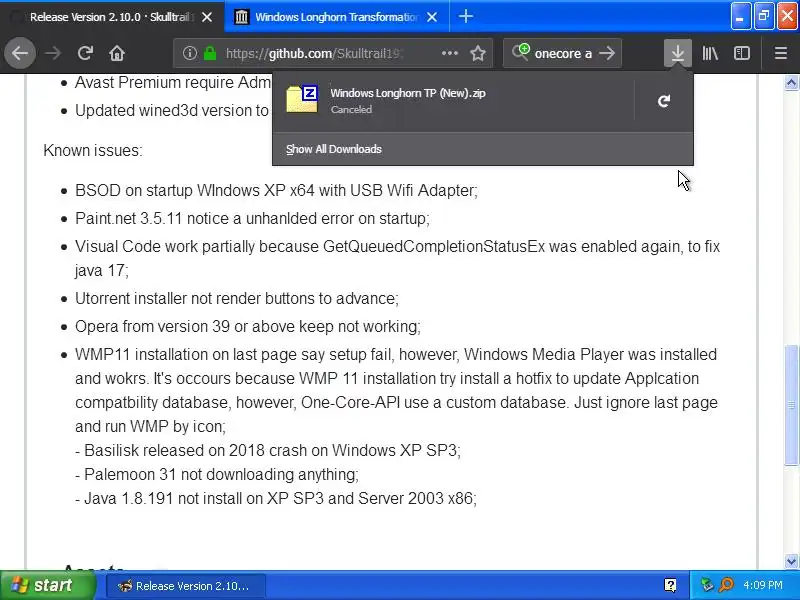Click the green padlock security icon
Viewport: 800px width, 600px height.
(210, 53)
